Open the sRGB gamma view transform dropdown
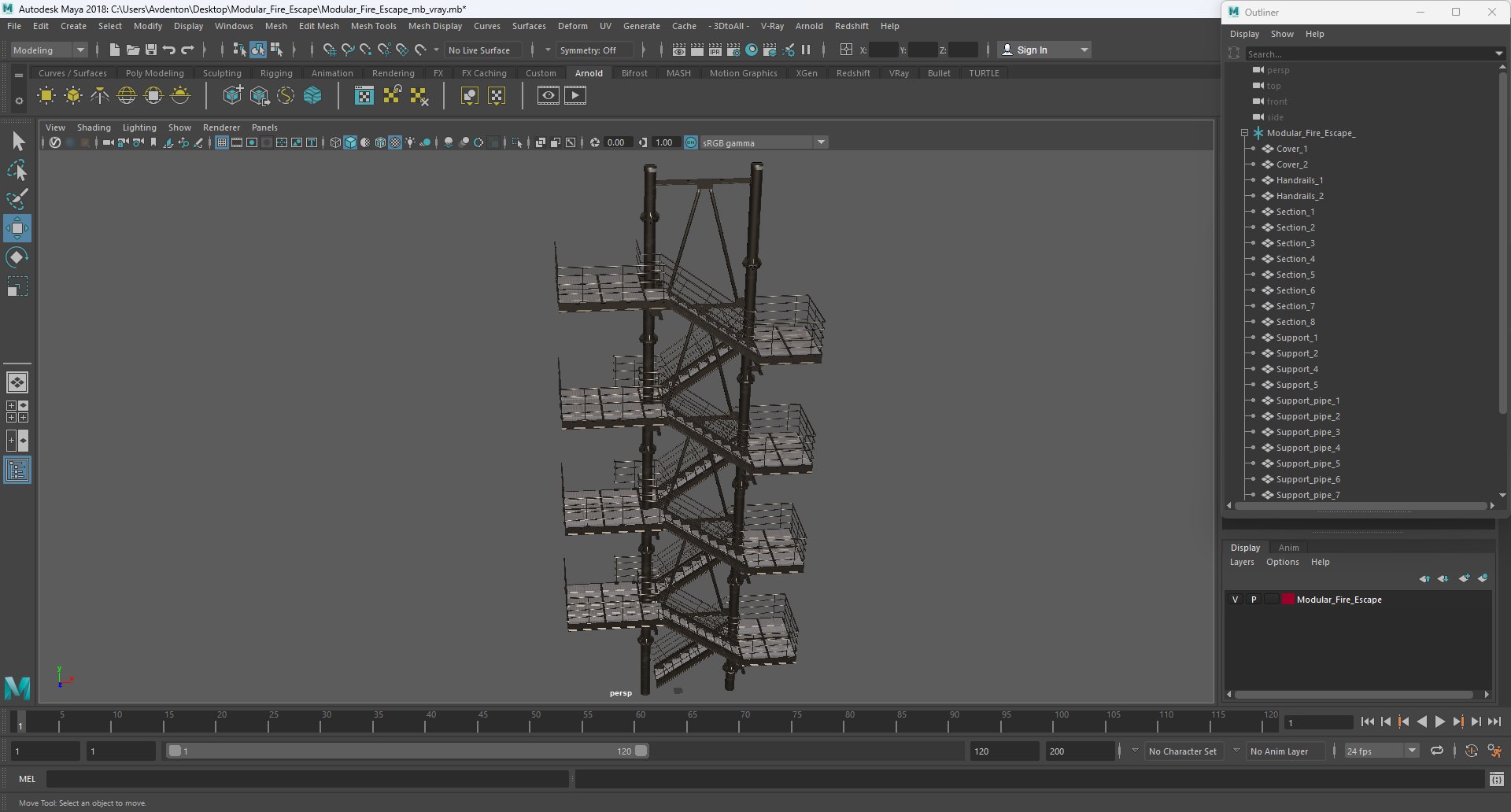 click(763, 142)
